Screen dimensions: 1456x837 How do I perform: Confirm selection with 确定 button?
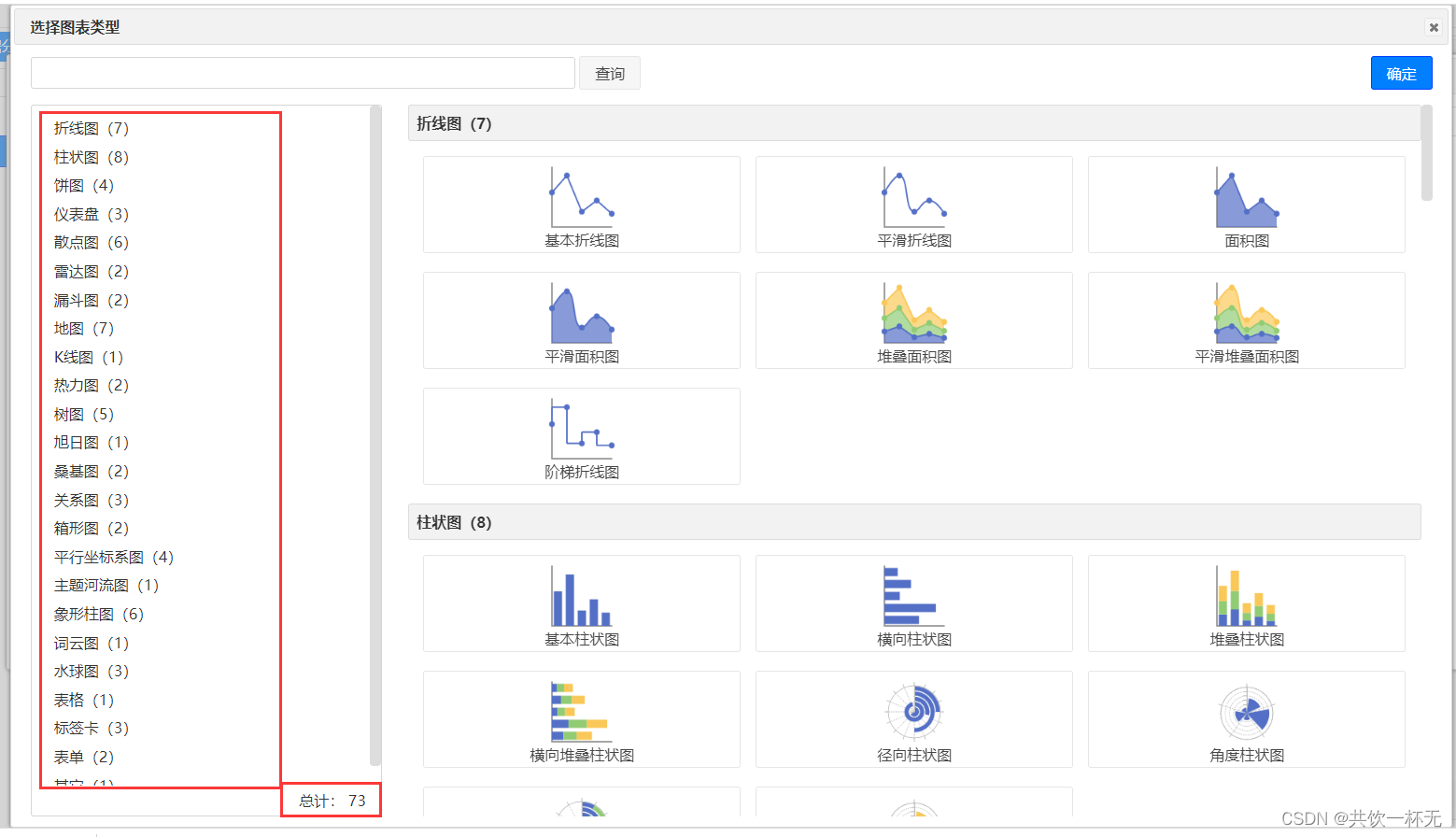(x=1401, y=74)
